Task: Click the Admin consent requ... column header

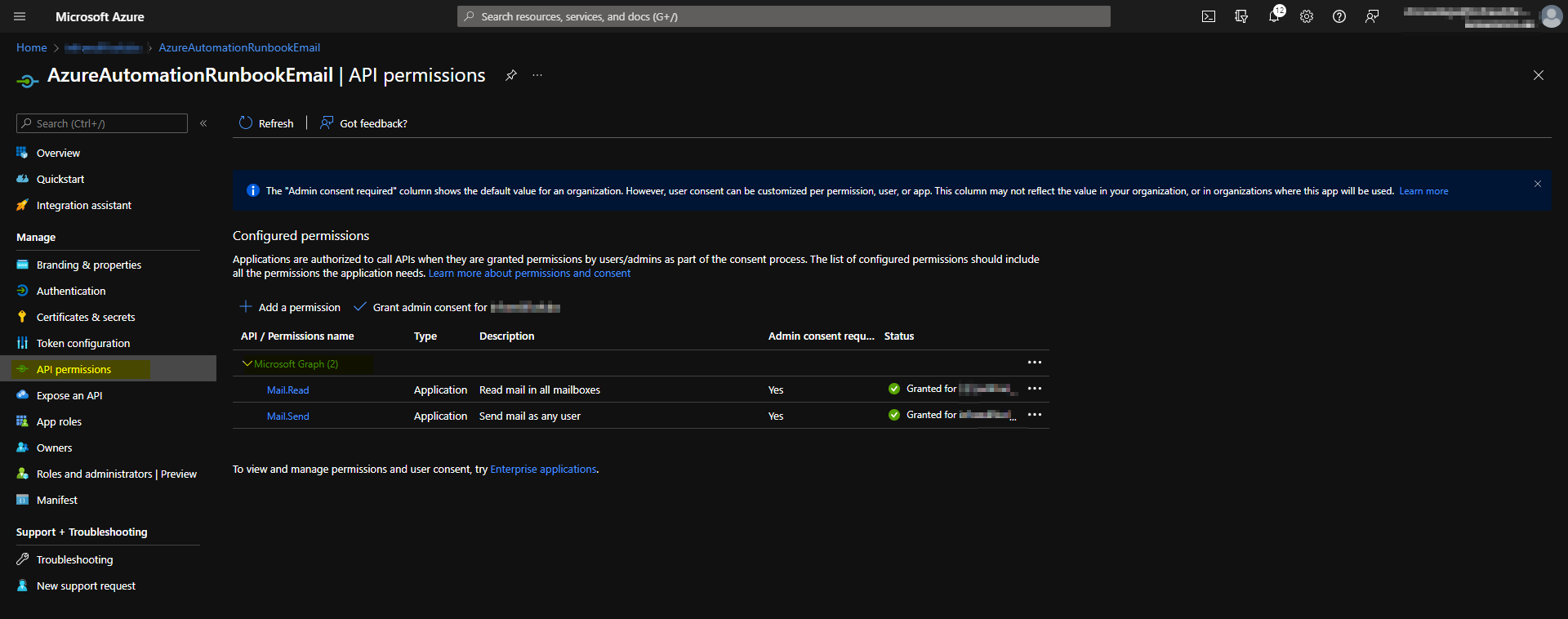Action: pos(822,336)
